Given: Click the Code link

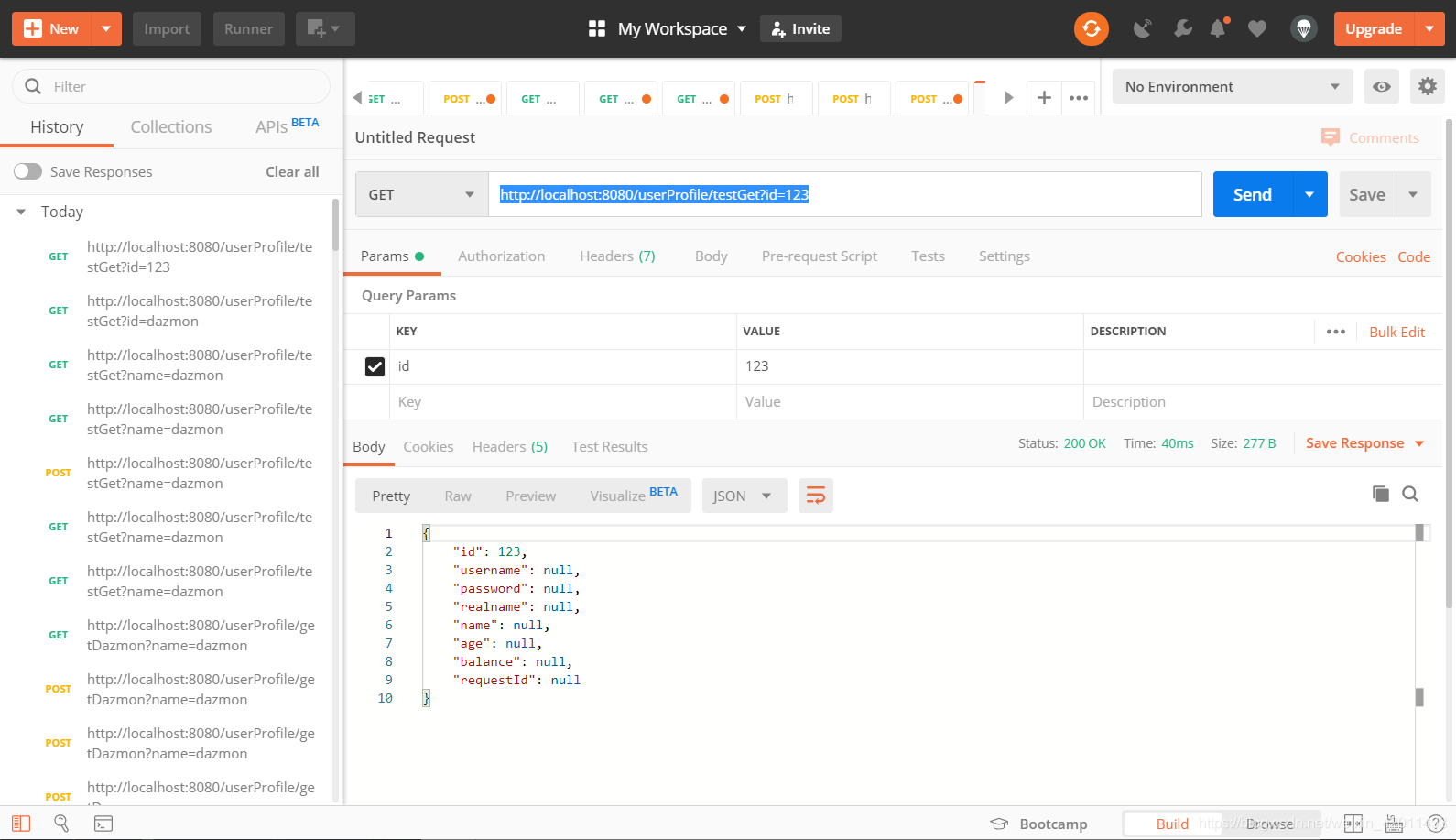Looking at the screenshot, I should pyautogui.click(x=1414, y=256).
